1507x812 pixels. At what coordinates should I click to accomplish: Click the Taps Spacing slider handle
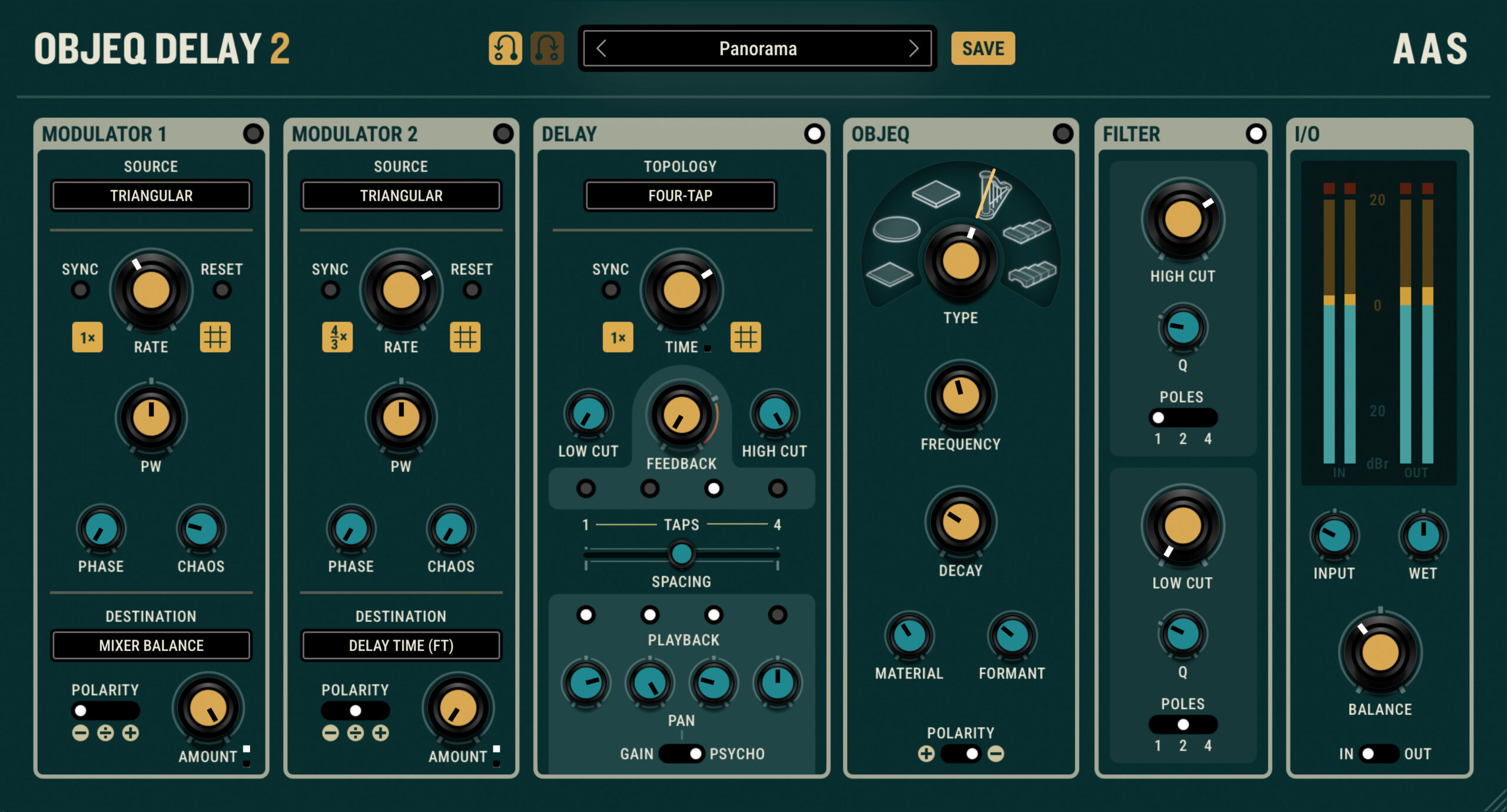click(681, 554)
